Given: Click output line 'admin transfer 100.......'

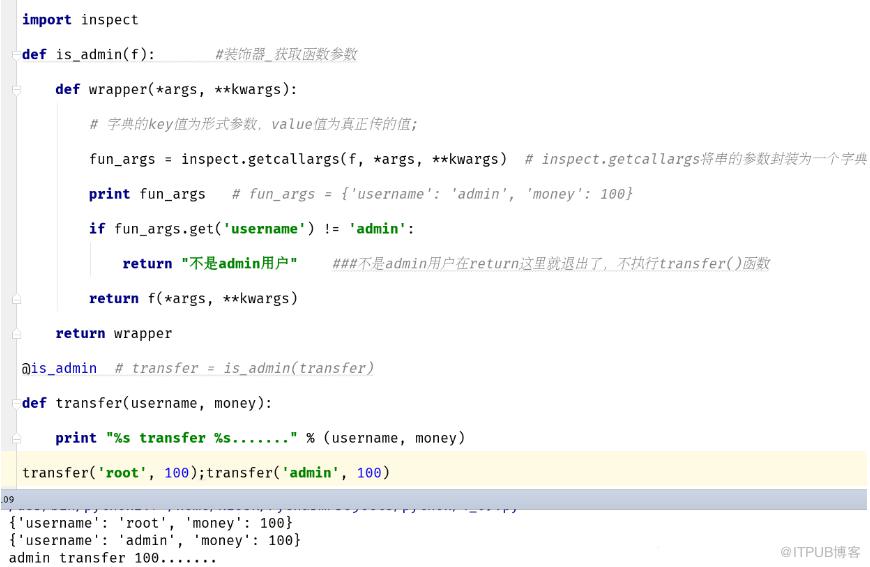Looking at the screenshot, I should tap(113, 558).
